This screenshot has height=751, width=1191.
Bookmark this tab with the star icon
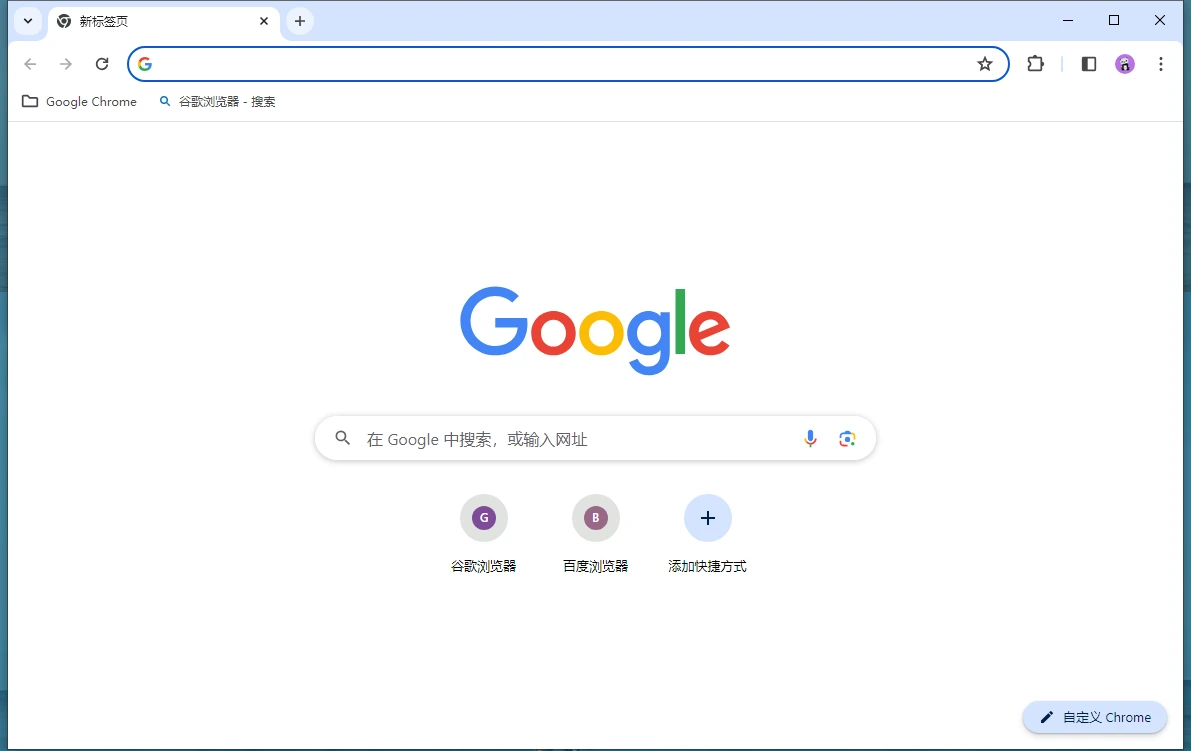click(x=984, y=64)
